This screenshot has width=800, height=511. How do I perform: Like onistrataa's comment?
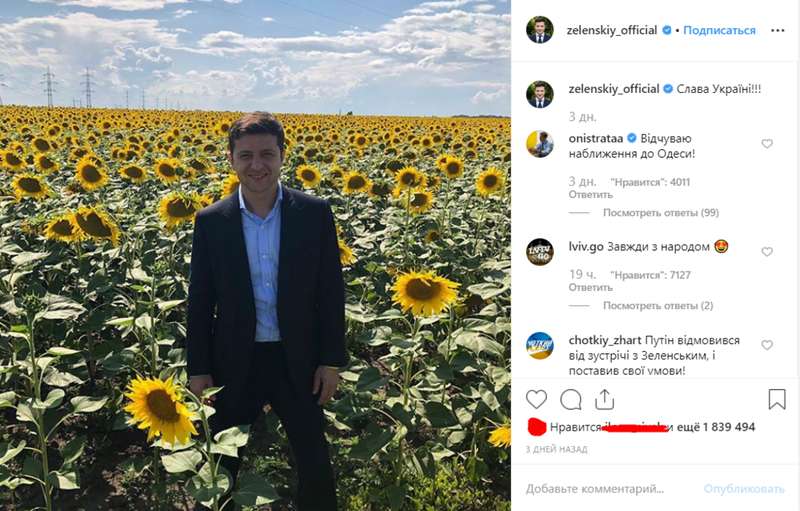point(767,144)
